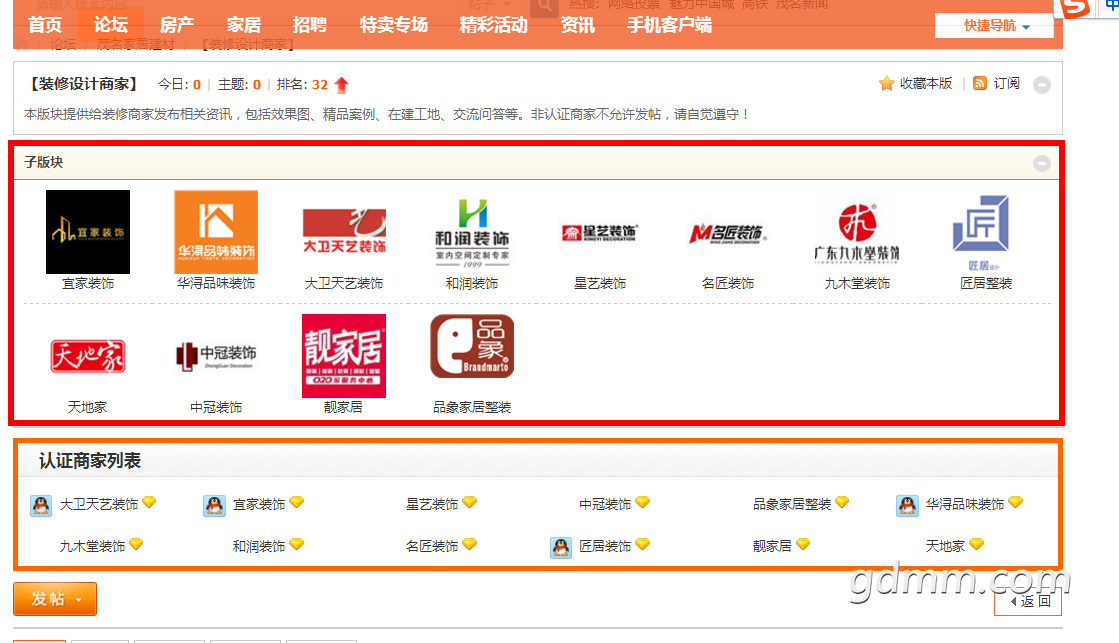Click the diamond badge after 品象家居整装

(842, 502)
